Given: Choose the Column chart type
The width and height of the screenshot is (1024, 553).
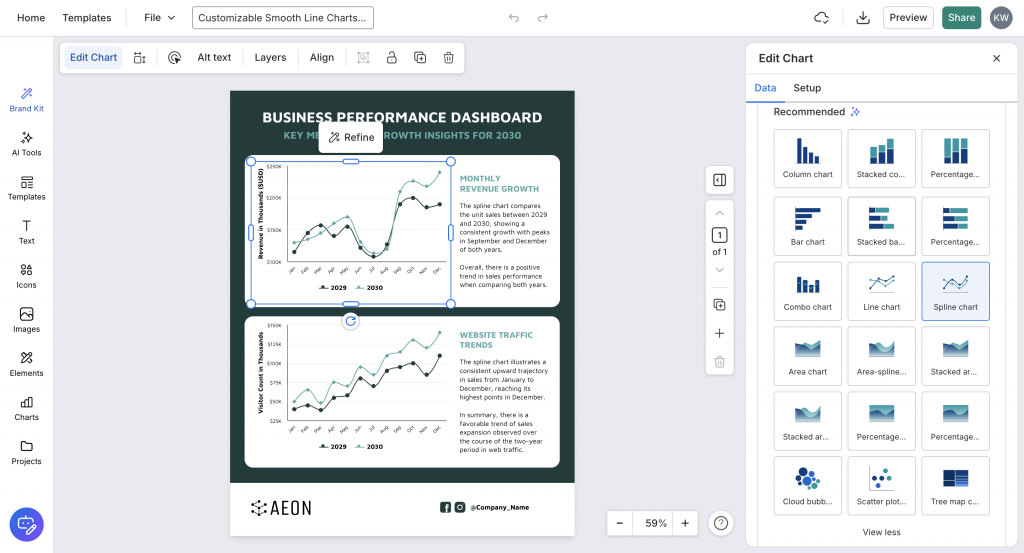Looking at the screenshot, I should (807, 158).
